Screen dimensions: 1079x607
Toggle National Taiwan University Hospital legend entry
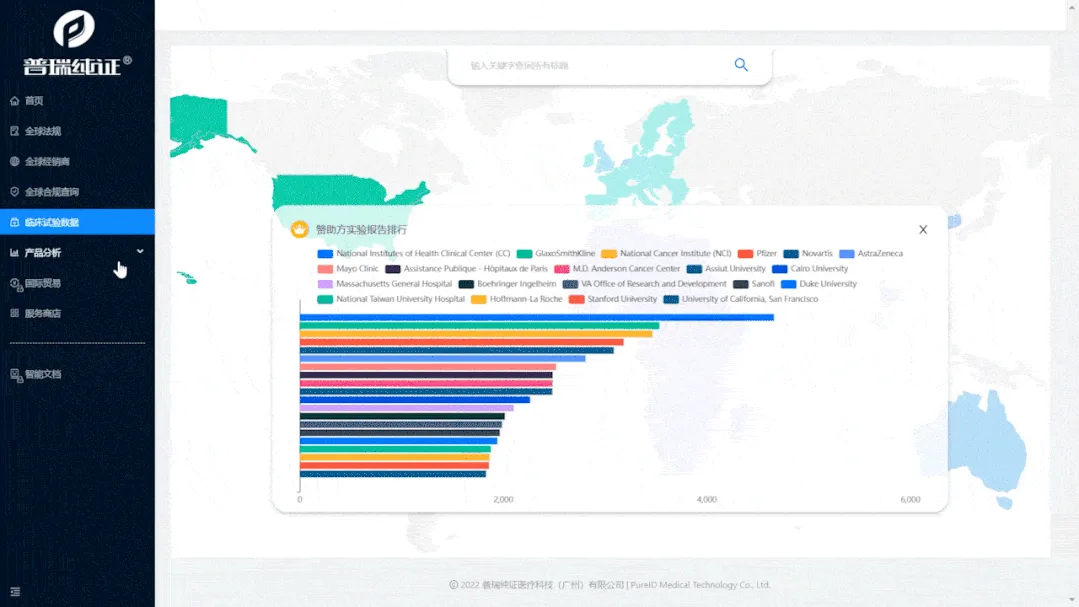tap(392, 299)
